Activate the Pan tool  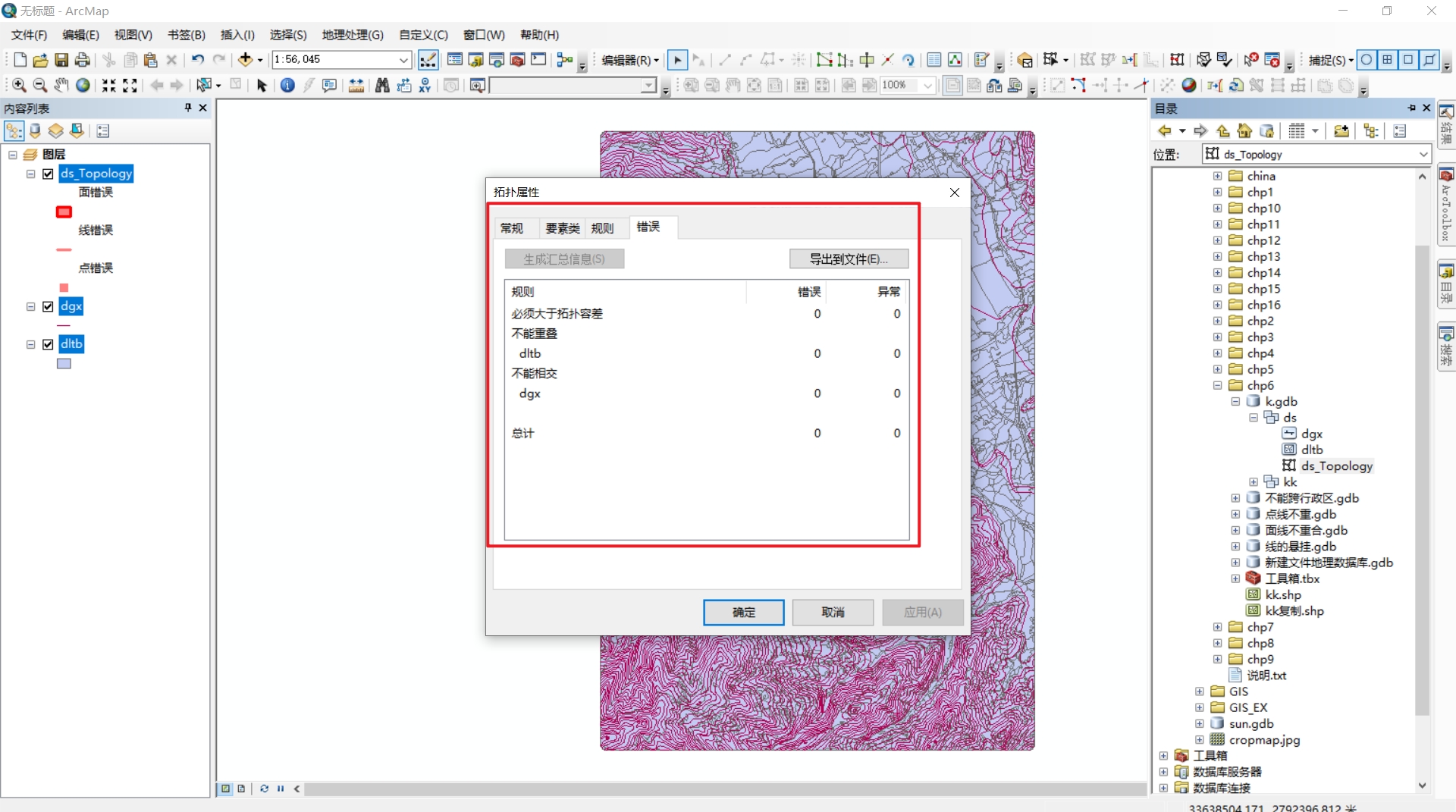[x=61, y=85]
